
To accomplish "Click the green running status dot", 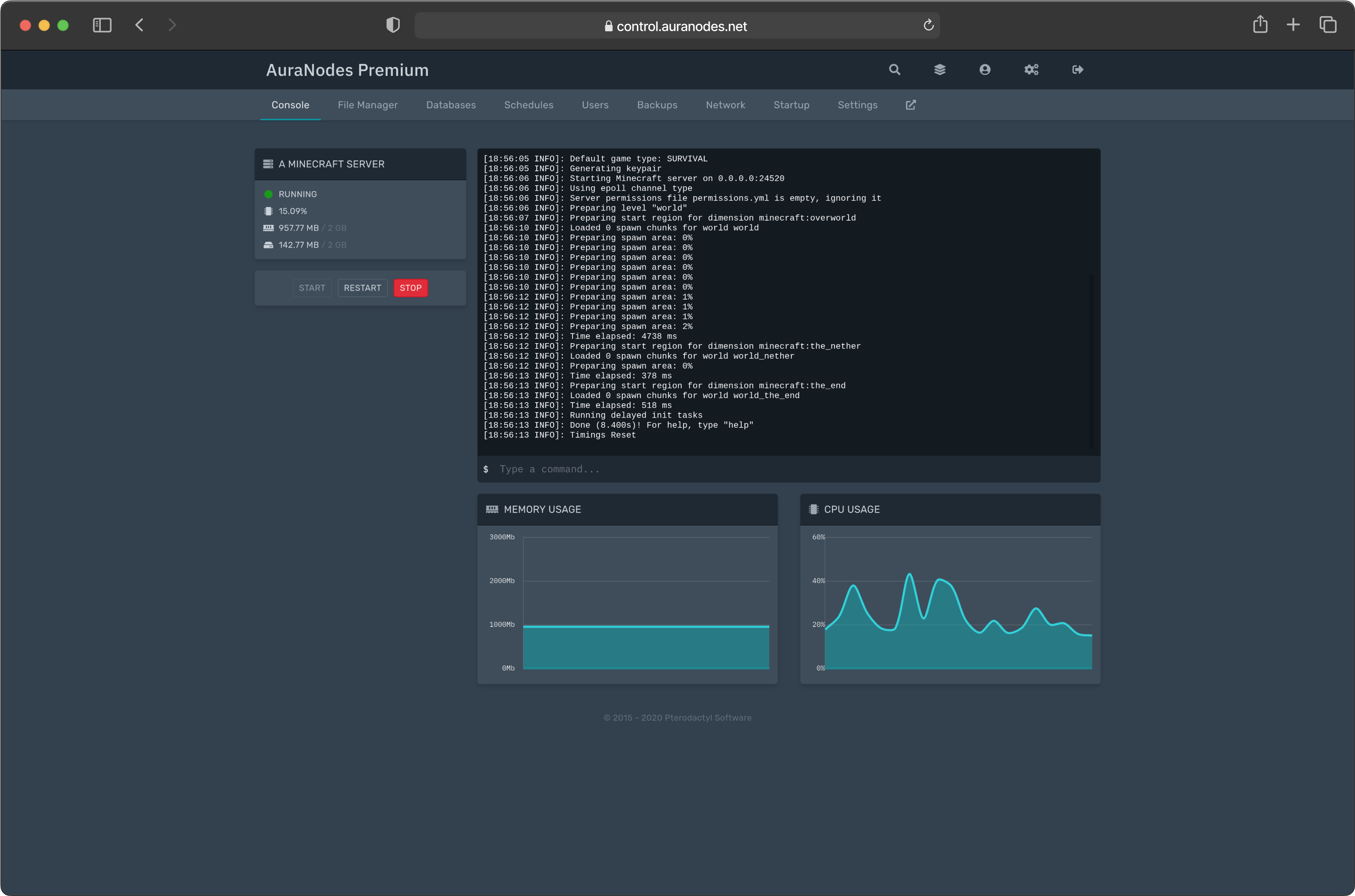I will [x=268, y=194].
